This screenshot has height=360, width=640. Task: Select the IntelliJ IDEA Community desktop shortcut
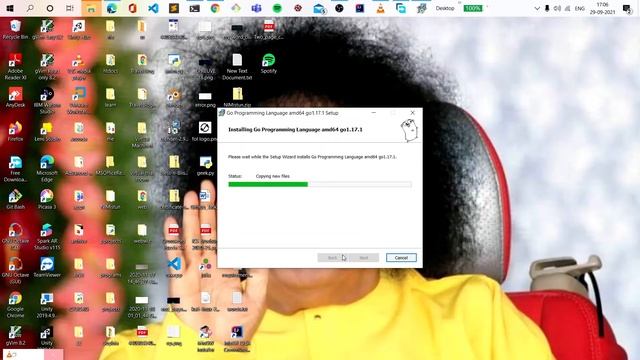[x=237, y=339]
